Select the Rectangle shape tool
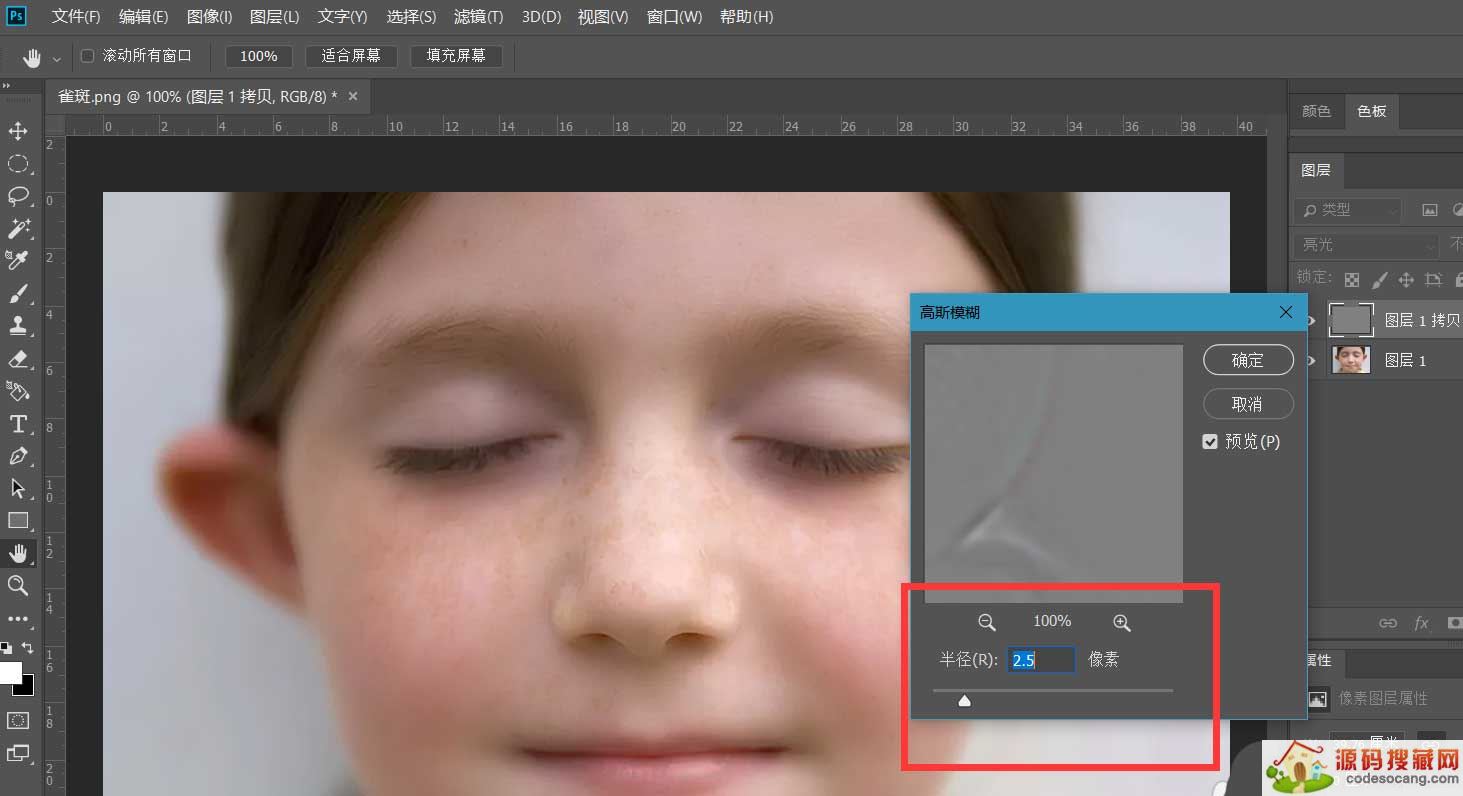The width and height of the screenshot is (1463, 796). coord(18,520)
